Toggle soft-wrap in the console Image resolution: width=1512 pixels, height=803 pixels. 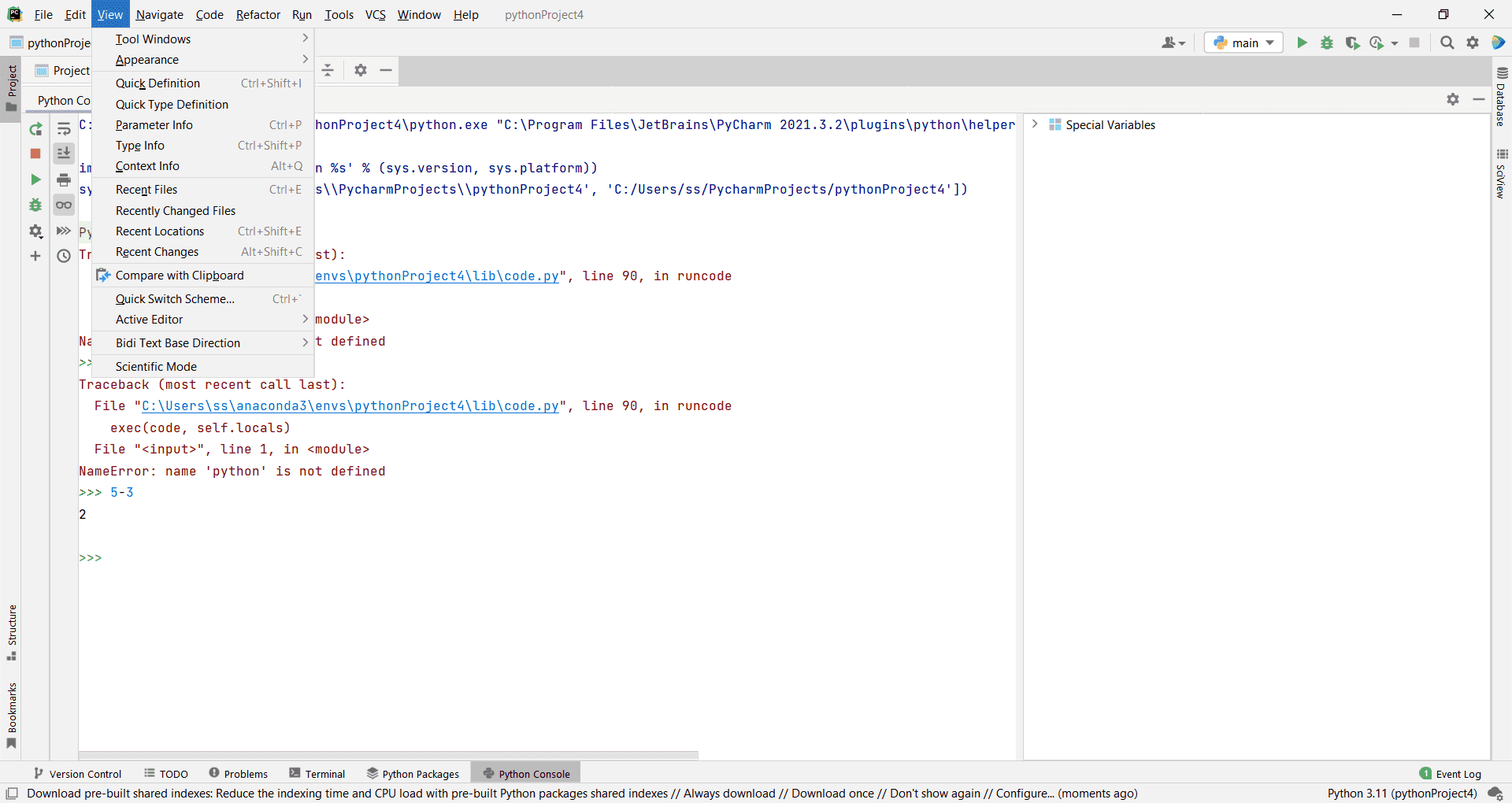[x=64, y=129]
